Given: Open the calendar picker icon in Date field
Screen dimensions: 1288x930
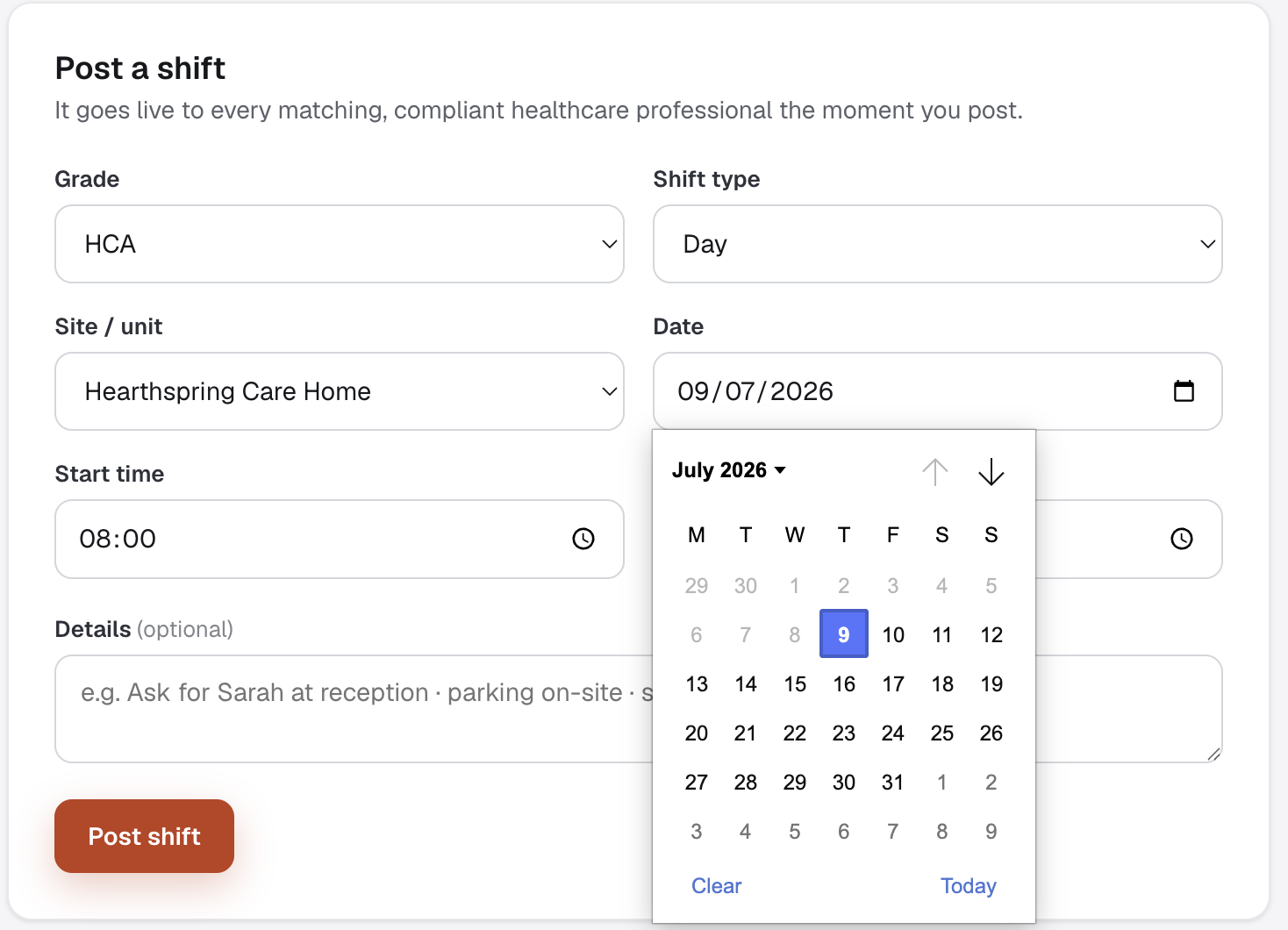Looking at the screenshot, I should pyautogui.click(x=1184, y=391).
